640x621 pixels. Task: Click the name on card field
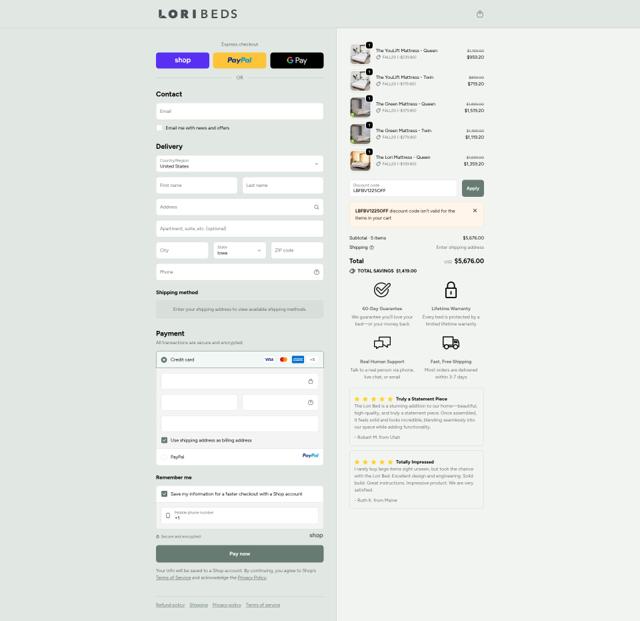click(x=240, y=424)
